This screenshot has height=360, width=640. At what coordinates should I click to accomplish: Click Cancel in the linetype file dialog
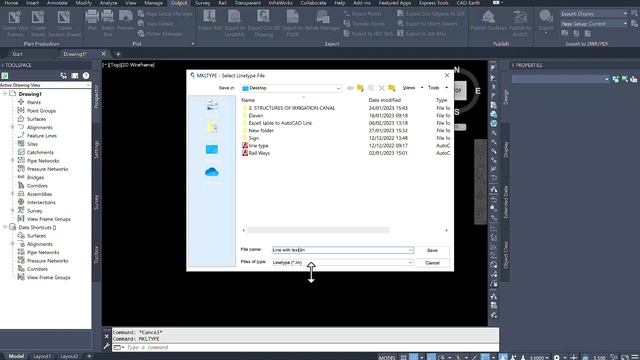tap(432, 263)
